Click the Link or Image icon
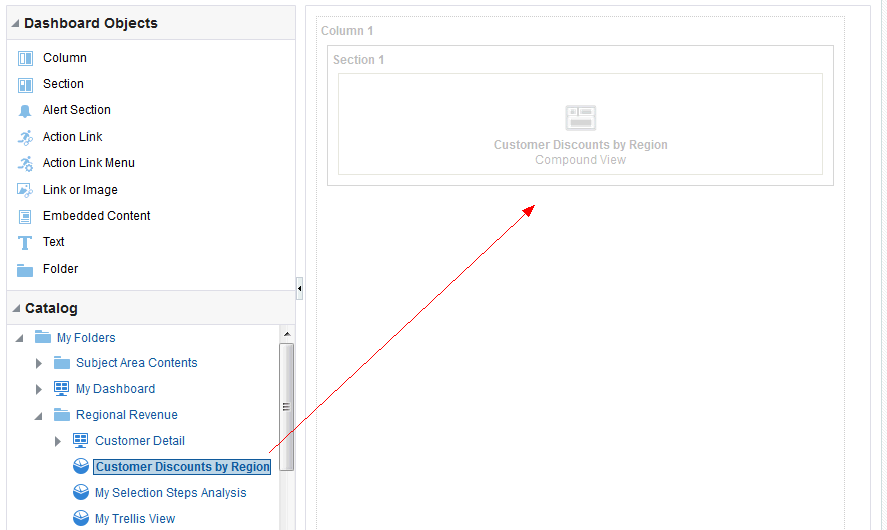This screenshot has width=887, height=530. 25,190
